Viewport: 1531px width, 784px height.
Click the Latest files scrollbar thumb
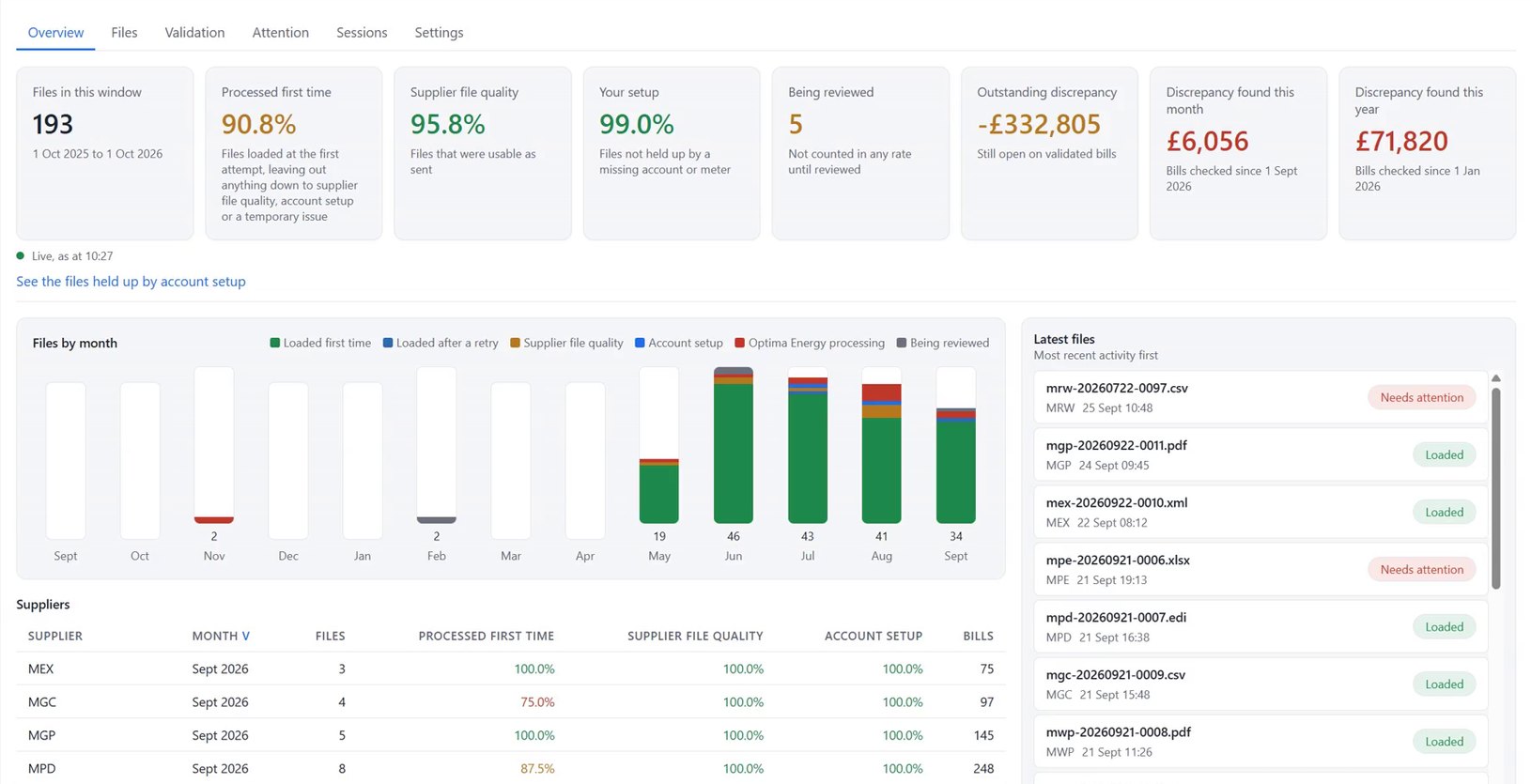pos(1496,488)
